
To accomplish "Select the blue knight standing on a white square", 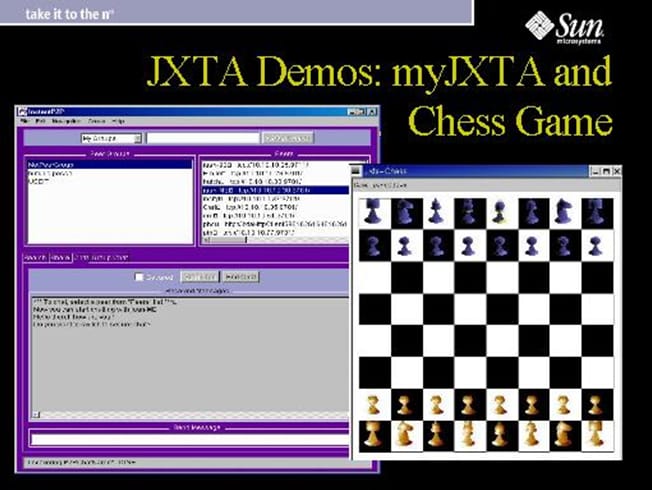I will point(563,211).
